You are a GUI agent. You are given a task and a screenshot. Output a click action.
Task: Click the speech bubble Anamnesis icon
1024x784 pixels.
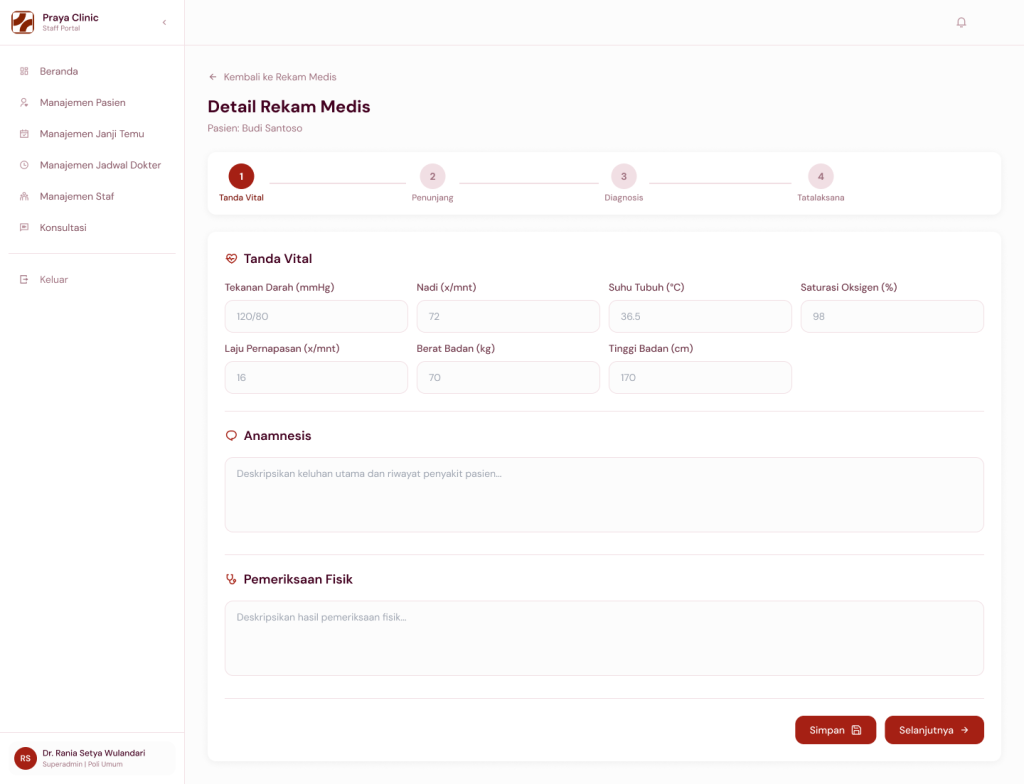click(231, 436)
